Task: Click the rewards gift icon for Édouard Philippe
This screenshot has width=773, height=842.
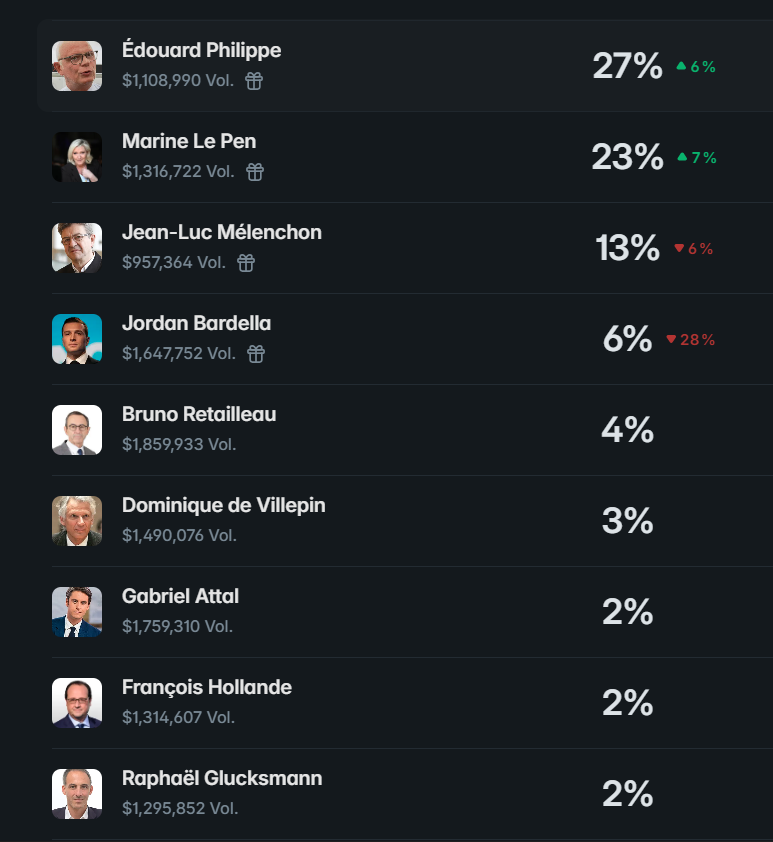Action: [254, 81]
